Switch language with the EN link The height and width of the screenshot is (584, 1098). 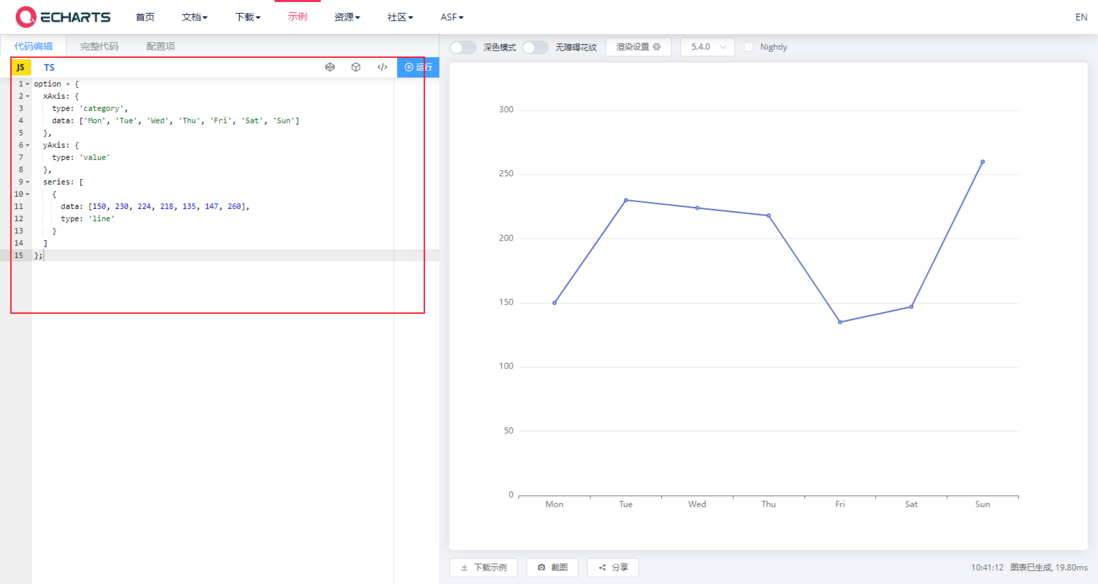1081,17
